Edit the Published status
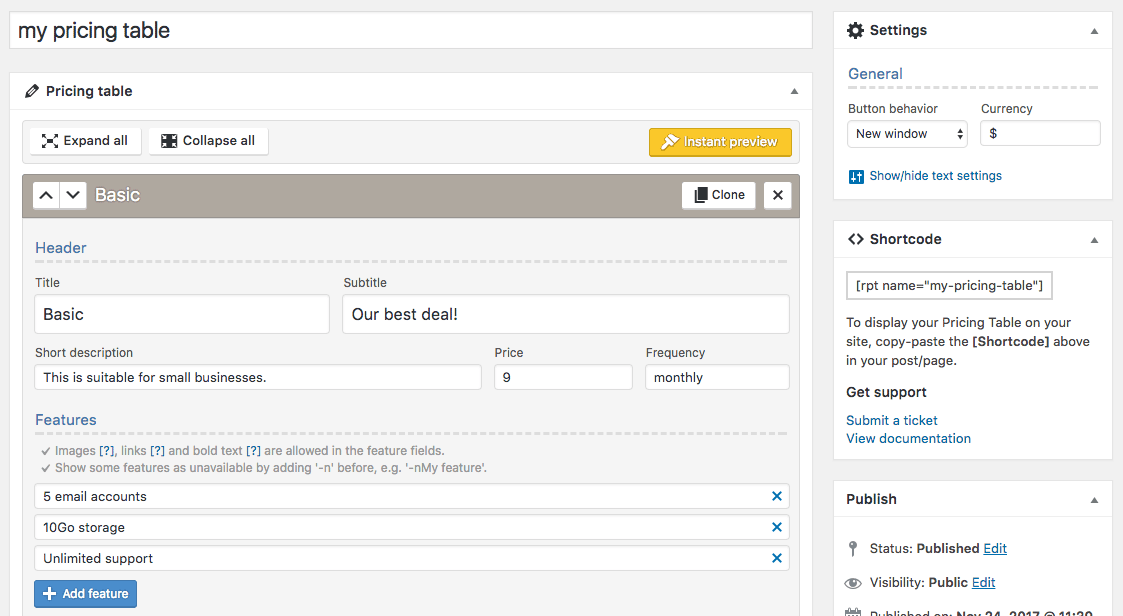1123x616 pixels. point(995,548)
